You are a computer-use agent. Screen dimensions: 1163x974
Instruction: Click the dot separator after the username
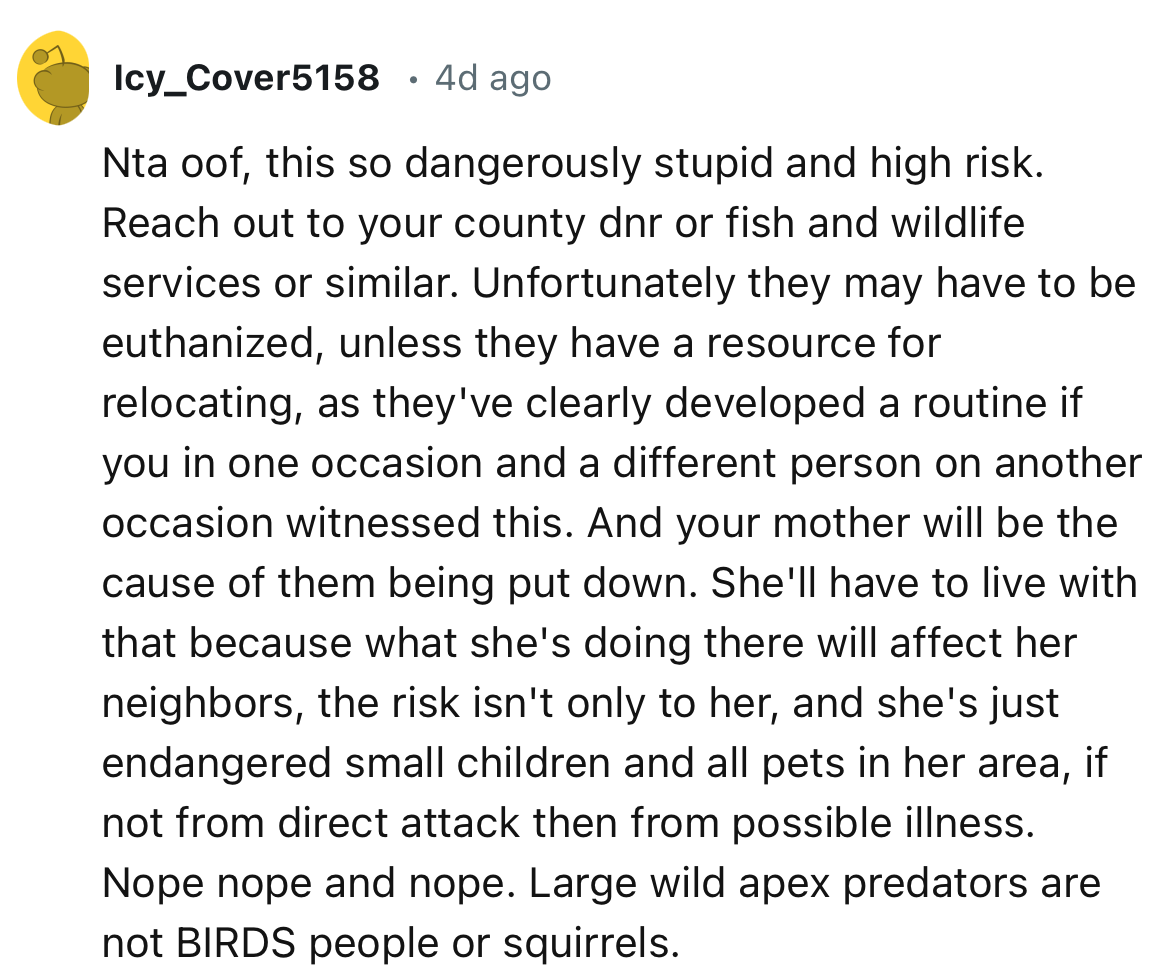(x=413, y=80)
